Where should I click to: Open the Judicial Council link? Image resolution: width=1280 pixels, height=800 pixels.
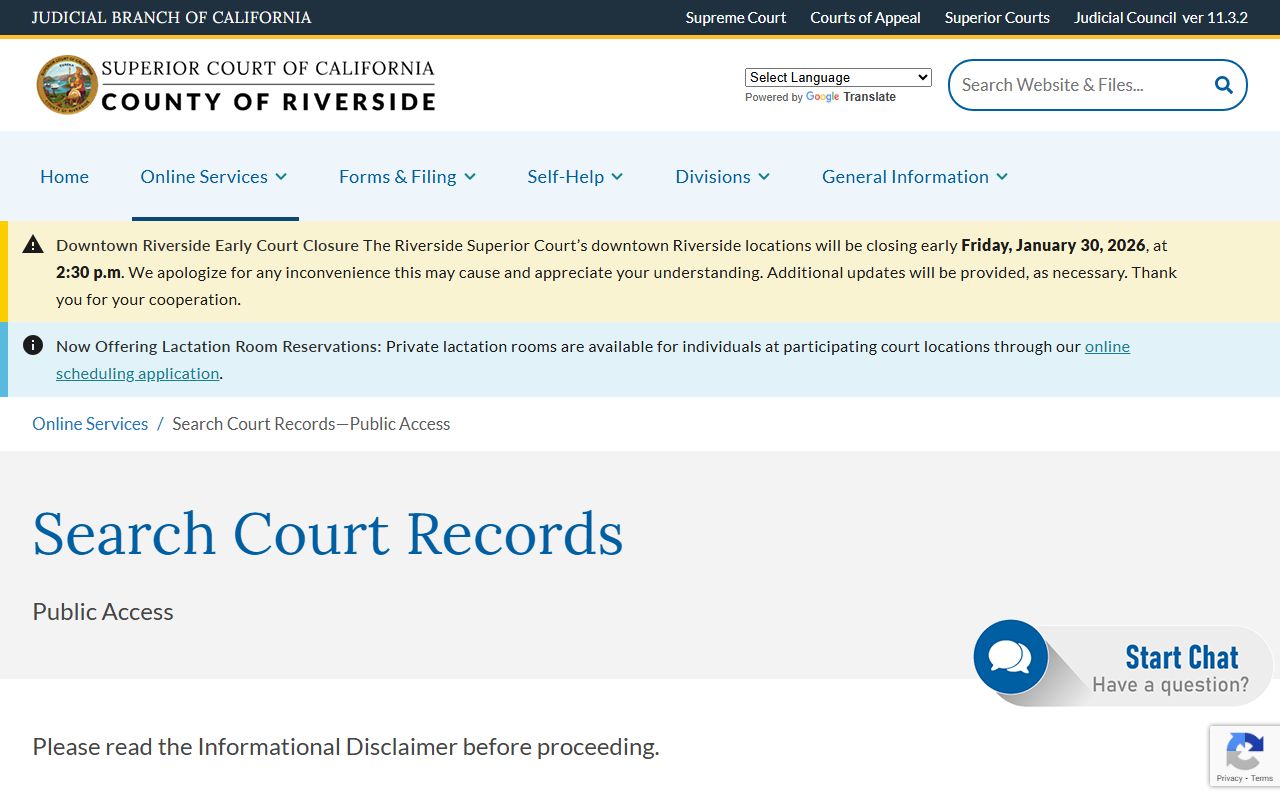[x=1125, y=17]
